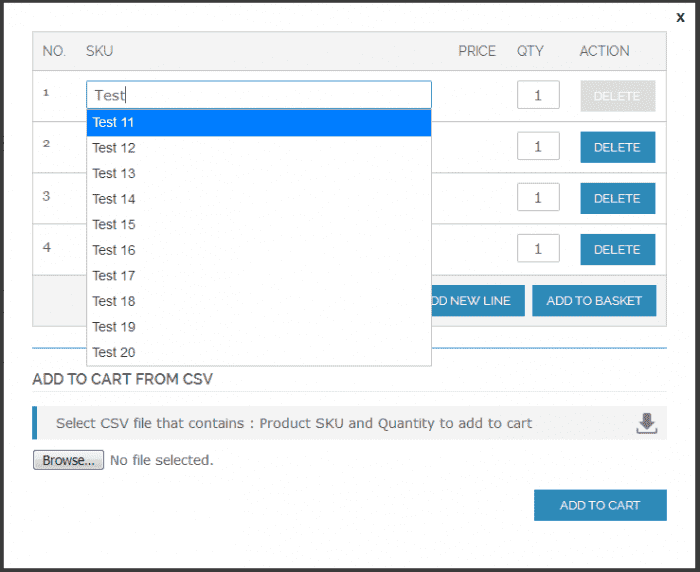Click the SKU input field in row 1
This screenshot has width=700, height=572.
(258, 95)
